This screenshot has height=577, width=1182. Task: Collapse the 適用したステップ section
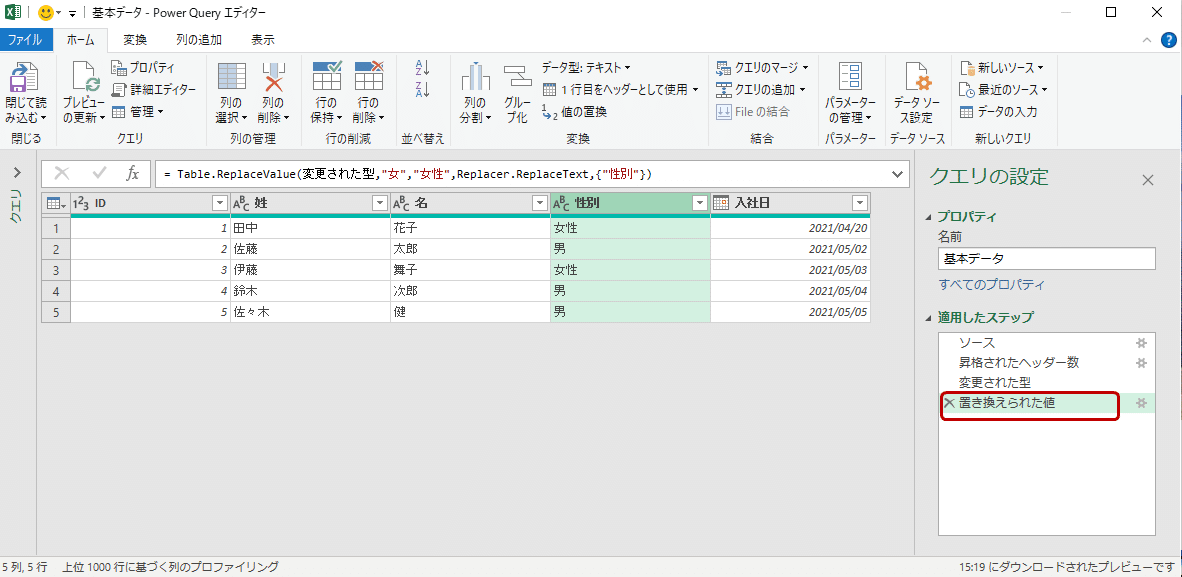(928, 318)
